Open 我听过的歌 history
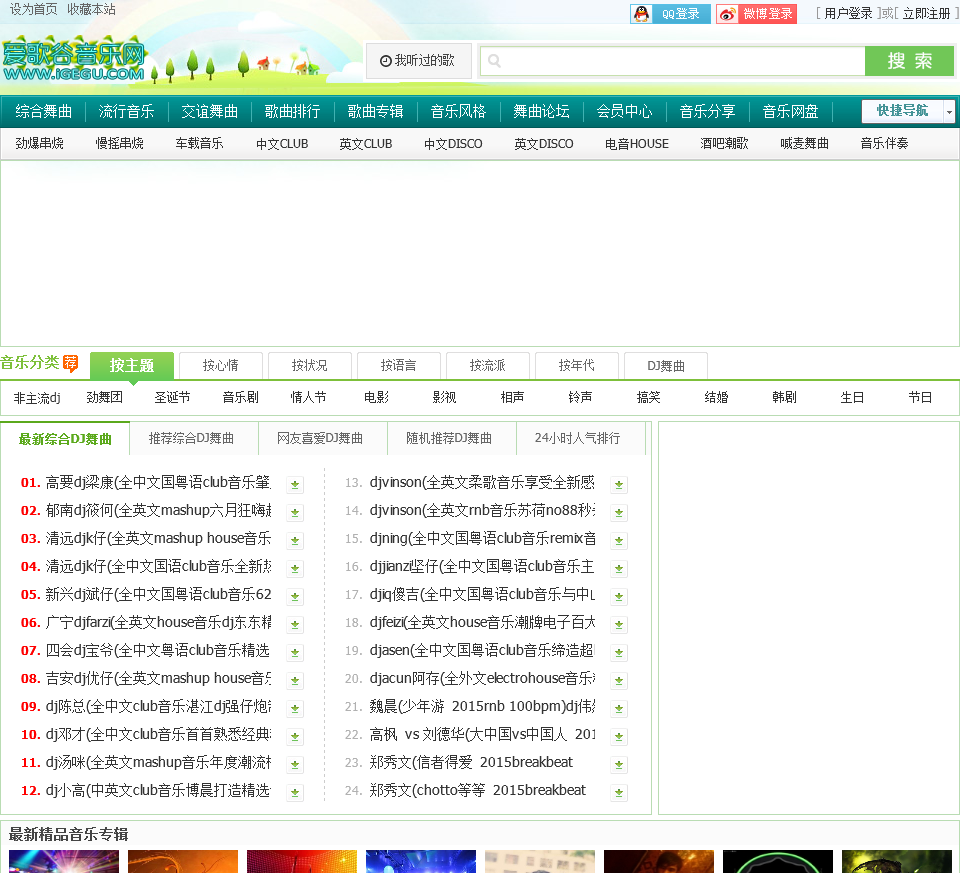 pos(419,61)
